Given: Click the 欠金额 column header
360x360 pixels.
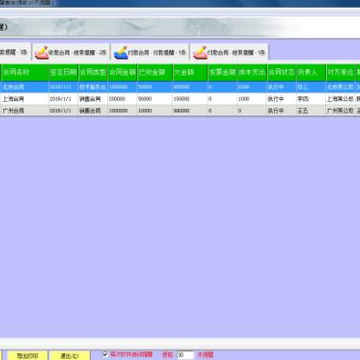Looking at the screenshot, I should click(x=190, y=72).
